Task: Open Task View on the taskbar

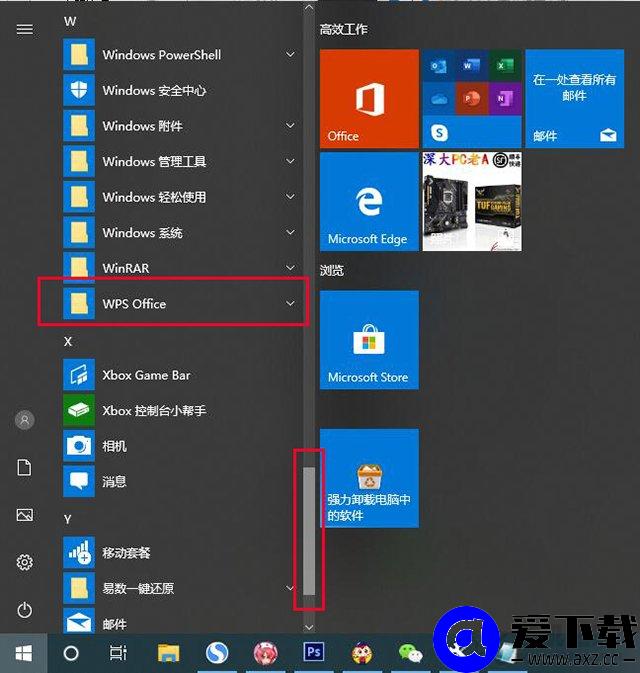Action: (x=118, y=654)
